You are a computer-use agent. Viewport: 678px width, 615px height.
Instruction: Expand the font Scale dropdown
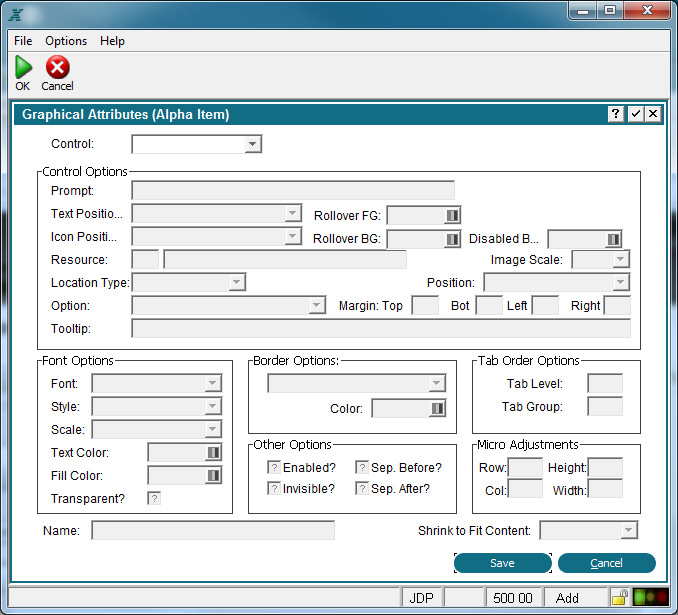213,429
